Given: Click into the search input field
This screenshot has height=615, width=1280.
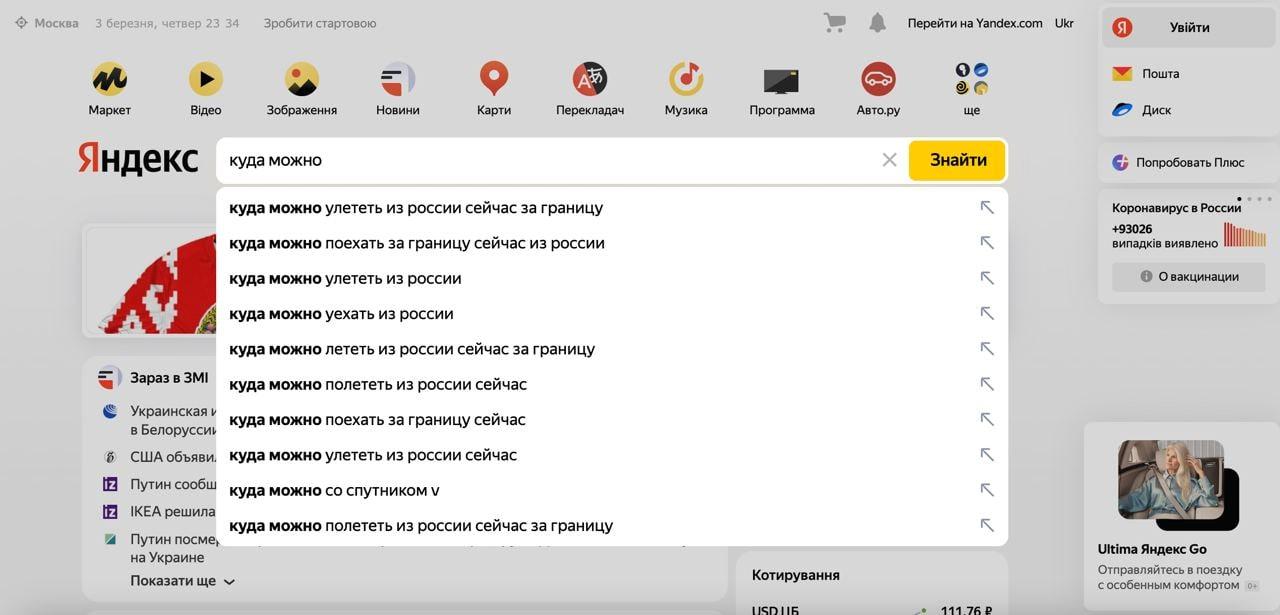Looking at the screenshot, I should click(x=550, y=160).
